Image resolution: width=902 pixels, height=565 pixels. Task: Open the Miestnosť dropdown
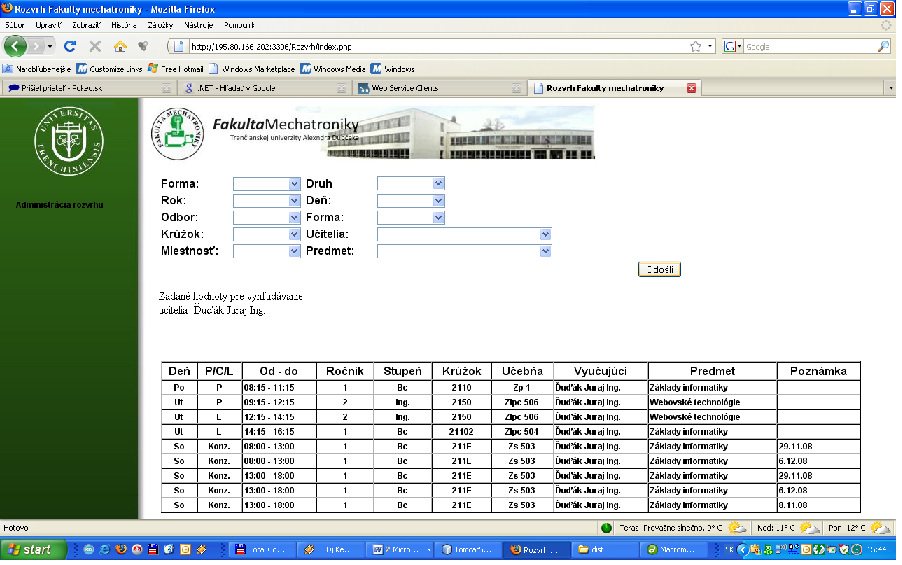tap(266, 251)
